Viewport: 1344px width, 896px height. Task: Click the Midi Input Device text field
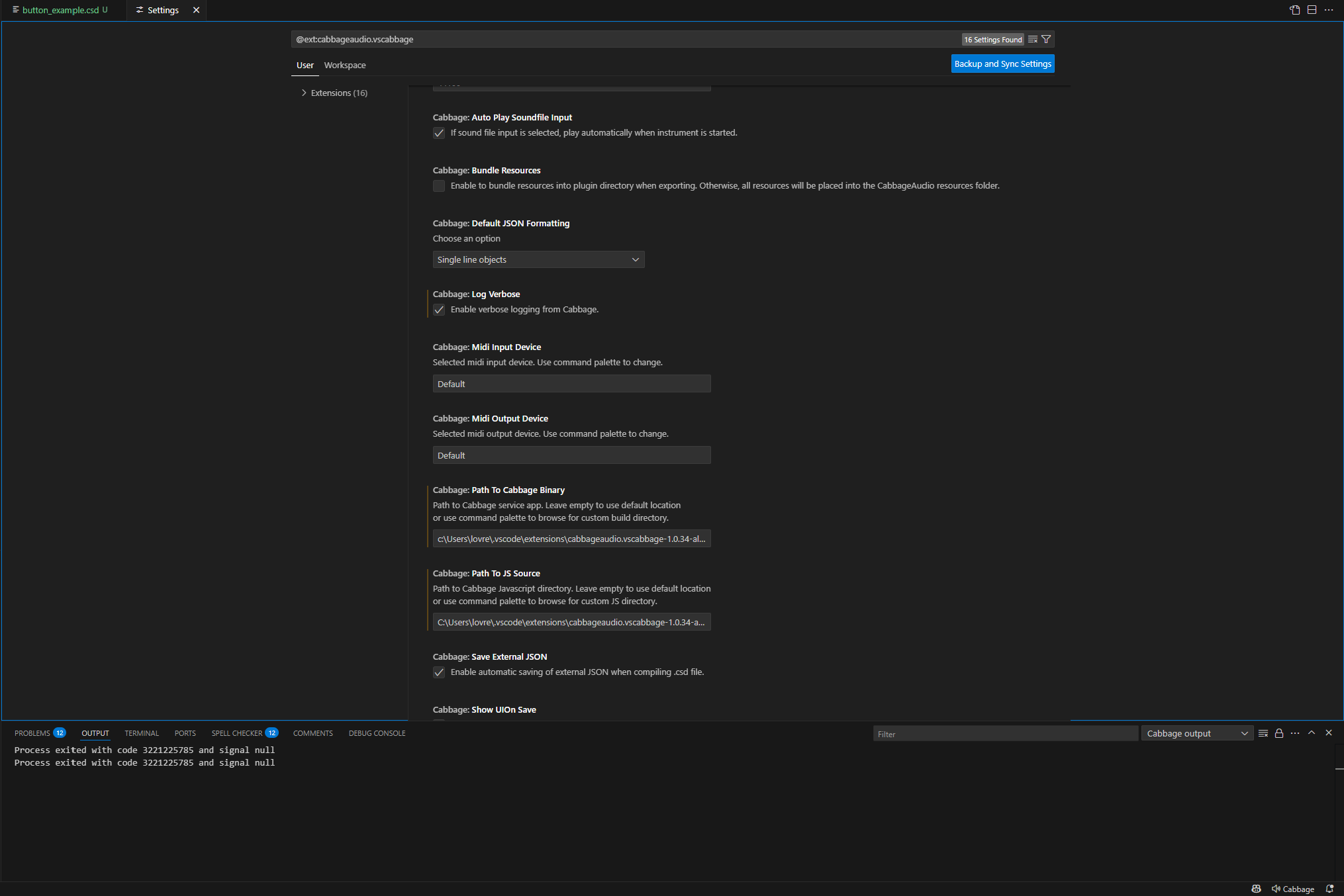[571, 384]
